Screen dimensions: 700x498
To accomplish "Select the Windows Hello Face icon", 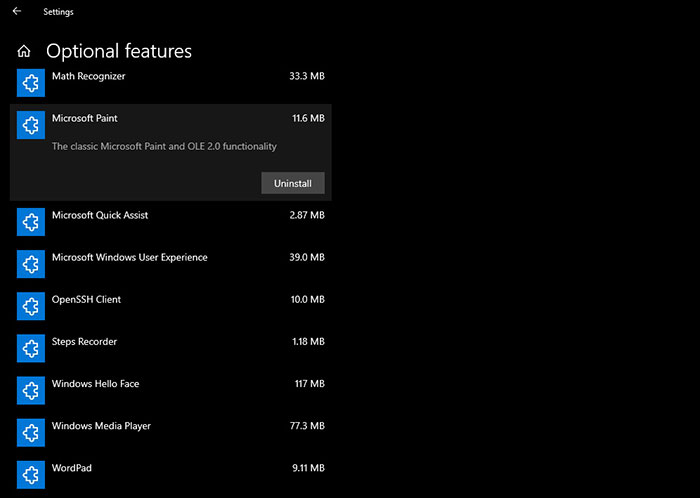I will 31,390.
